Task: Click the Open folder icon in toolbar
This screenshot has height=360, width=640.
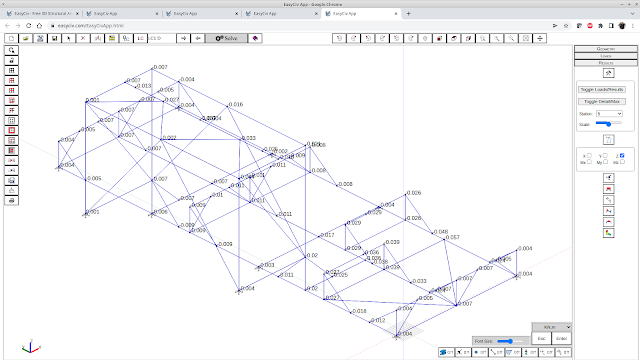Action: point(26,38)
